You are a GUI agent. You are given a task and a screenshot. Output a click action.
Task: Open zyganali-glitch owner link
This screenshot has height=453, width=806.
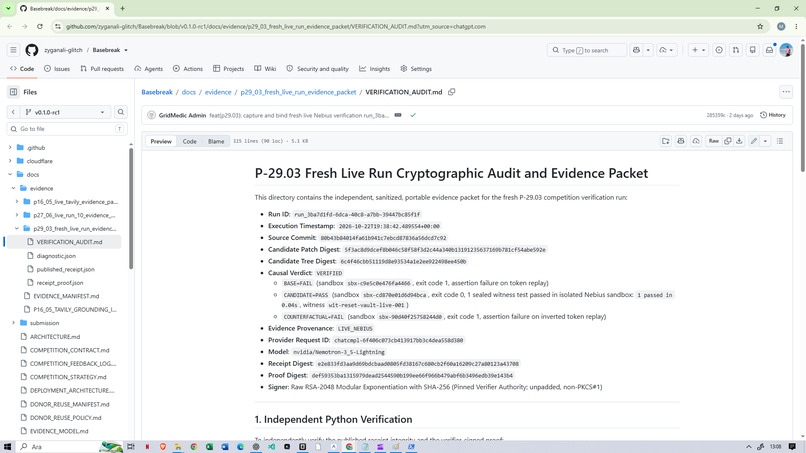63,50
